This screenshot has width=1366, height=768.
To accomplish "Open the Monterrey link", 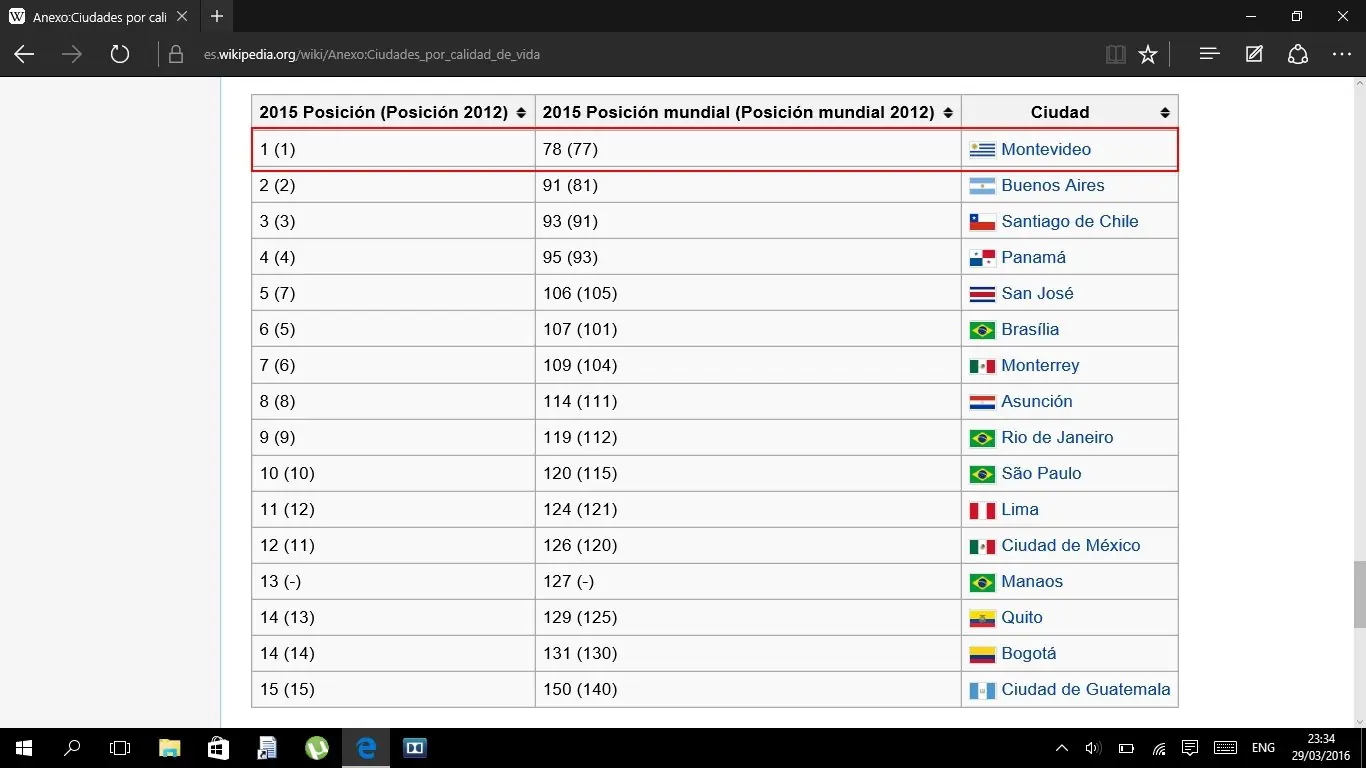I will [1040, 365].
